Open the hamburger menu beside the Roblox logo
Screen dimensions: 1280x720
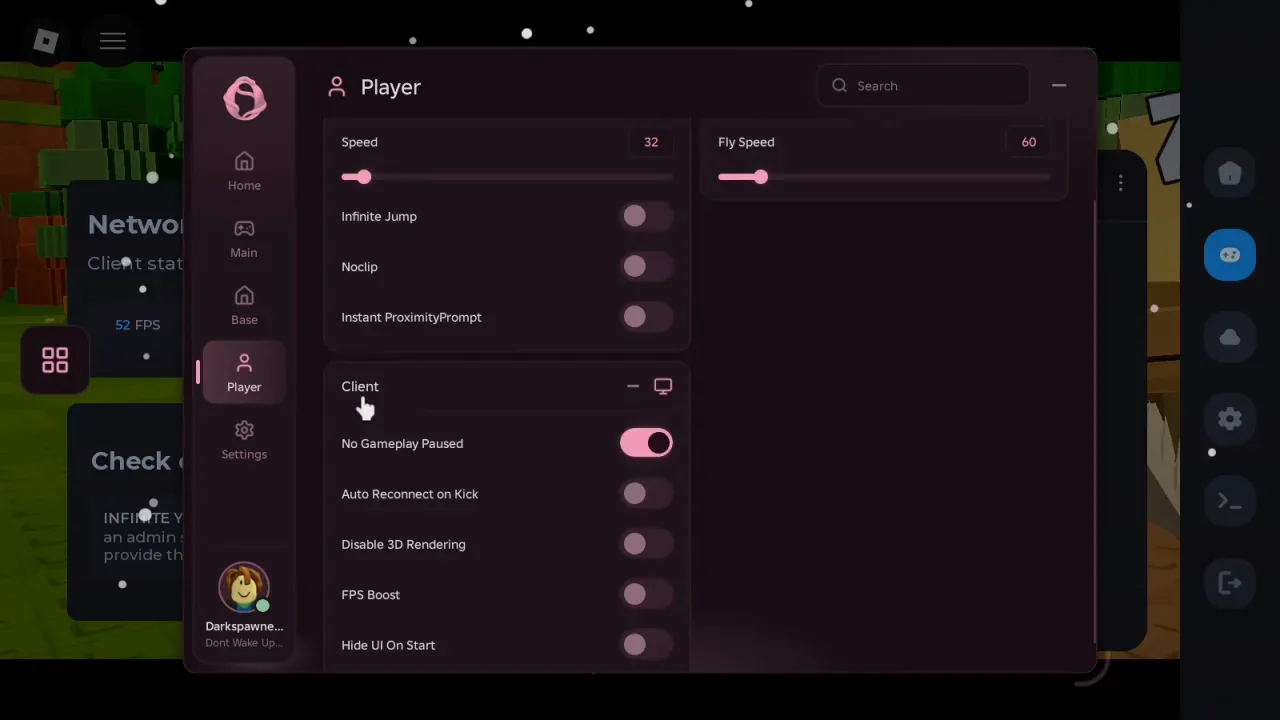113,41
